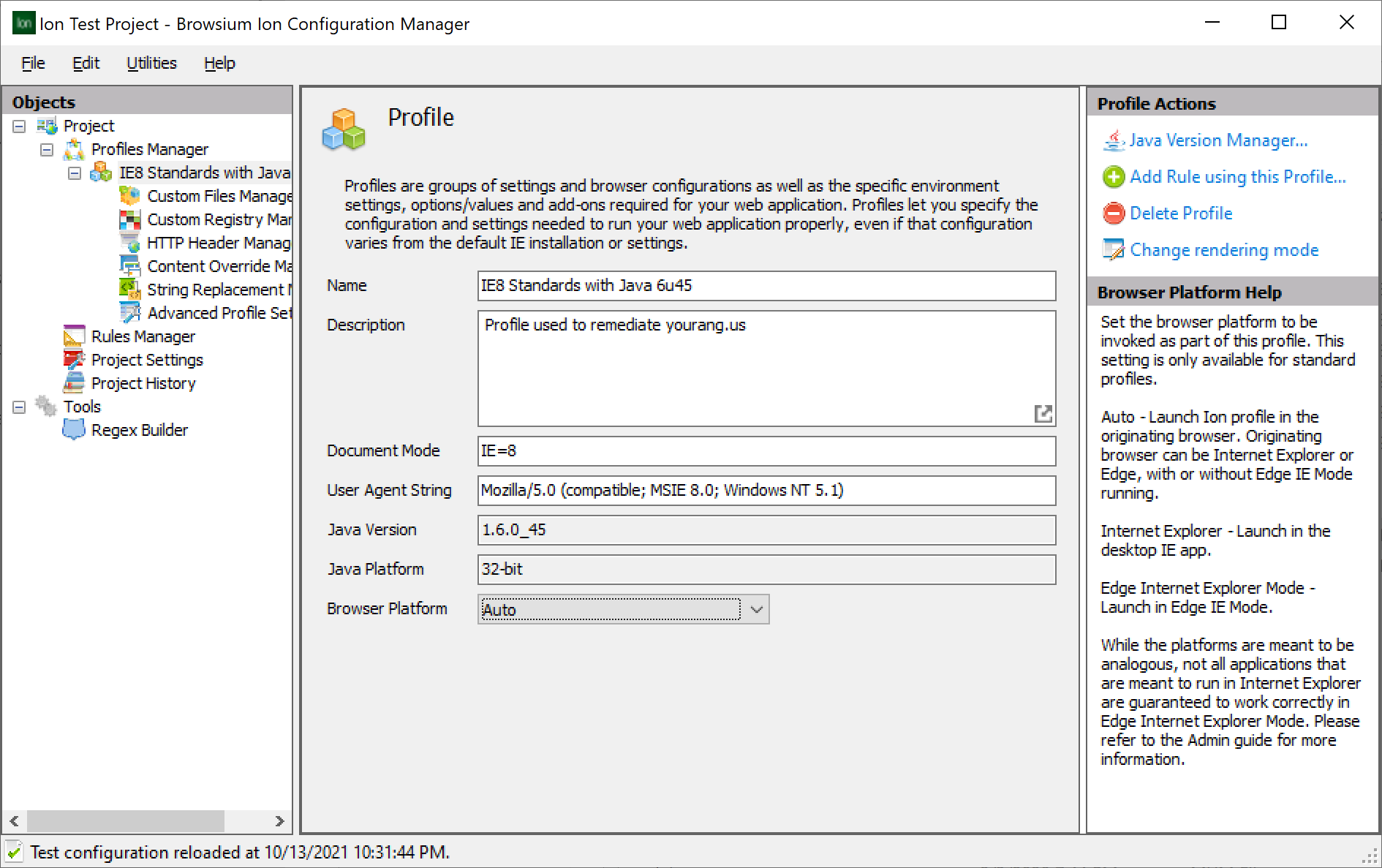The height and width of the screenshot is (868, 1382).
Task: Open the Custom Registry Manager
Action: (x=130, y=219)
